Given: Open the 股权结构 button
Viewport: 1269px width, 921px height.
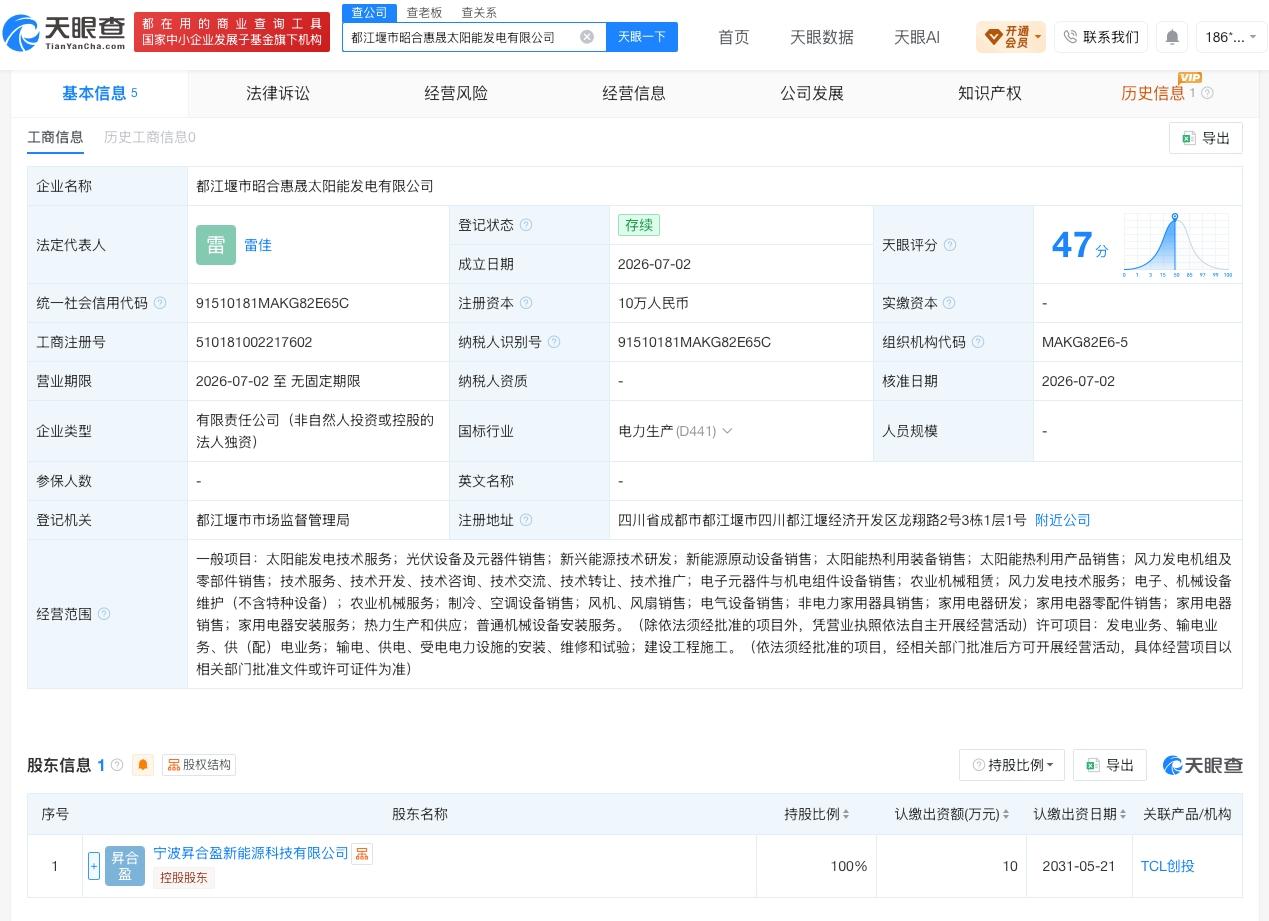Looking at the screenshot, I should 199,765.
